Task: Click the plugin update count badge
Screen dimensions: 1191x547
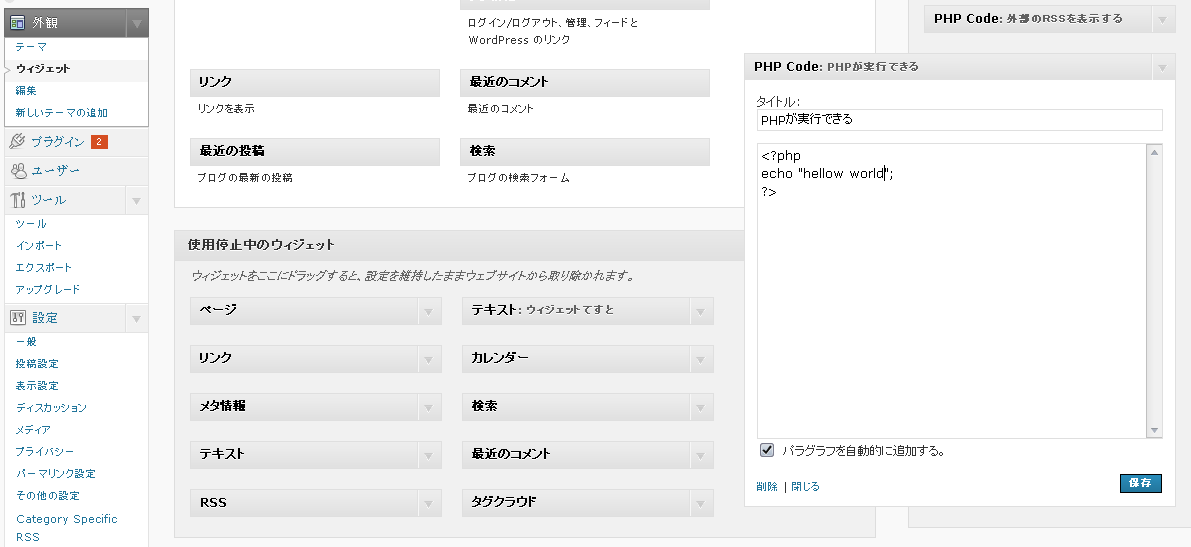Action: click(99, 142)
